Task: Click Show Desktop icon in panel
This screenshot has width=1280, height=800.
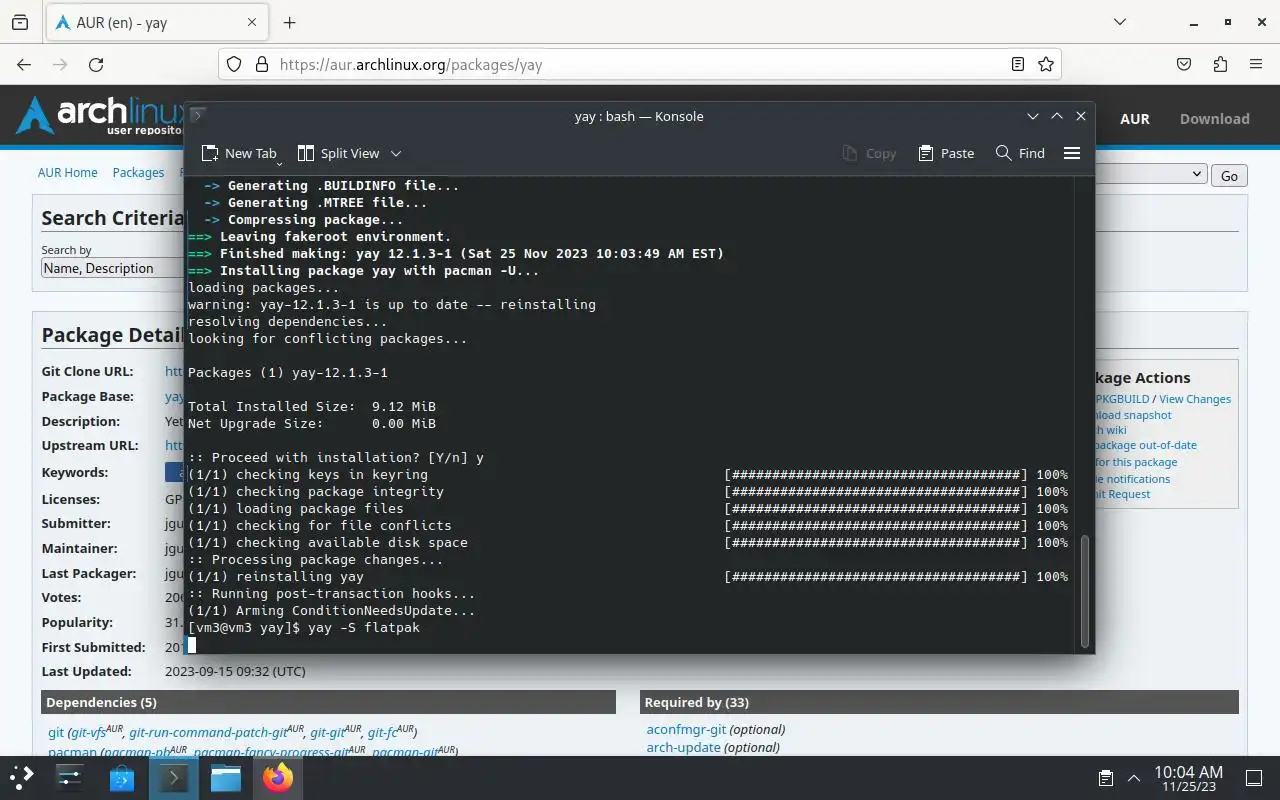Action: tap(1254, 778)
